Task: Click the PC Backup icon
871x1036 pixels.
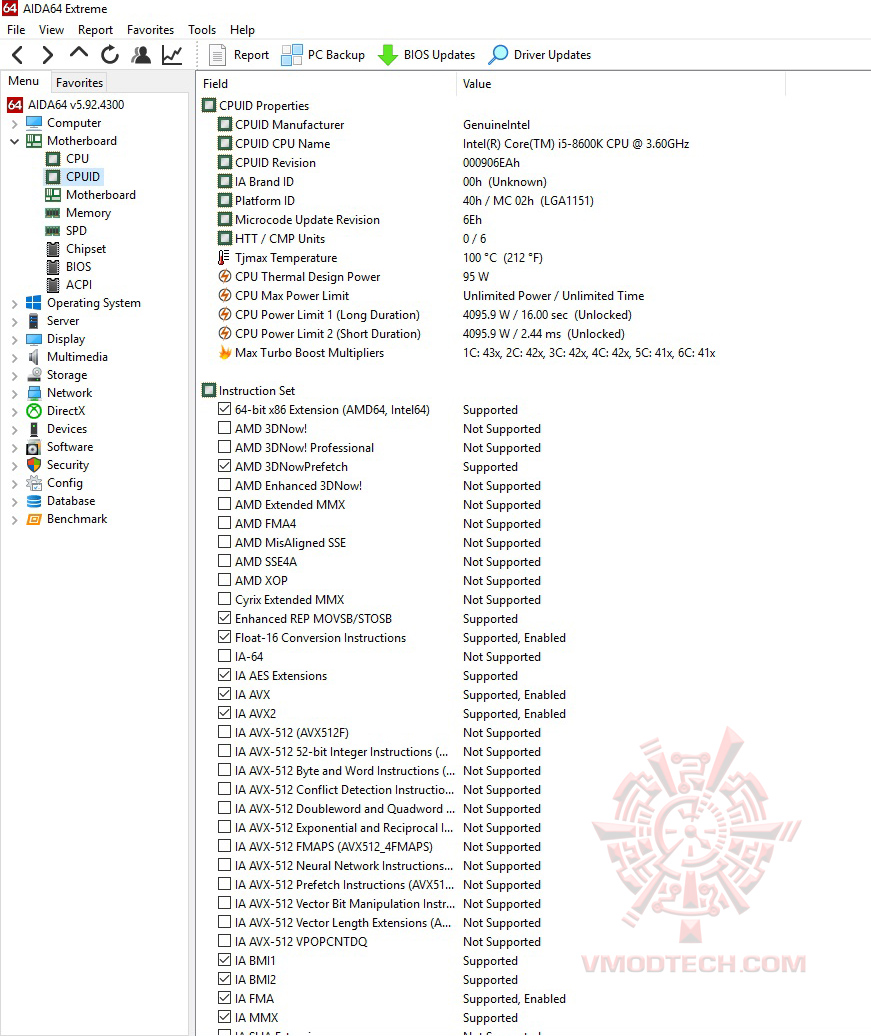Action: tap(291, 55)
